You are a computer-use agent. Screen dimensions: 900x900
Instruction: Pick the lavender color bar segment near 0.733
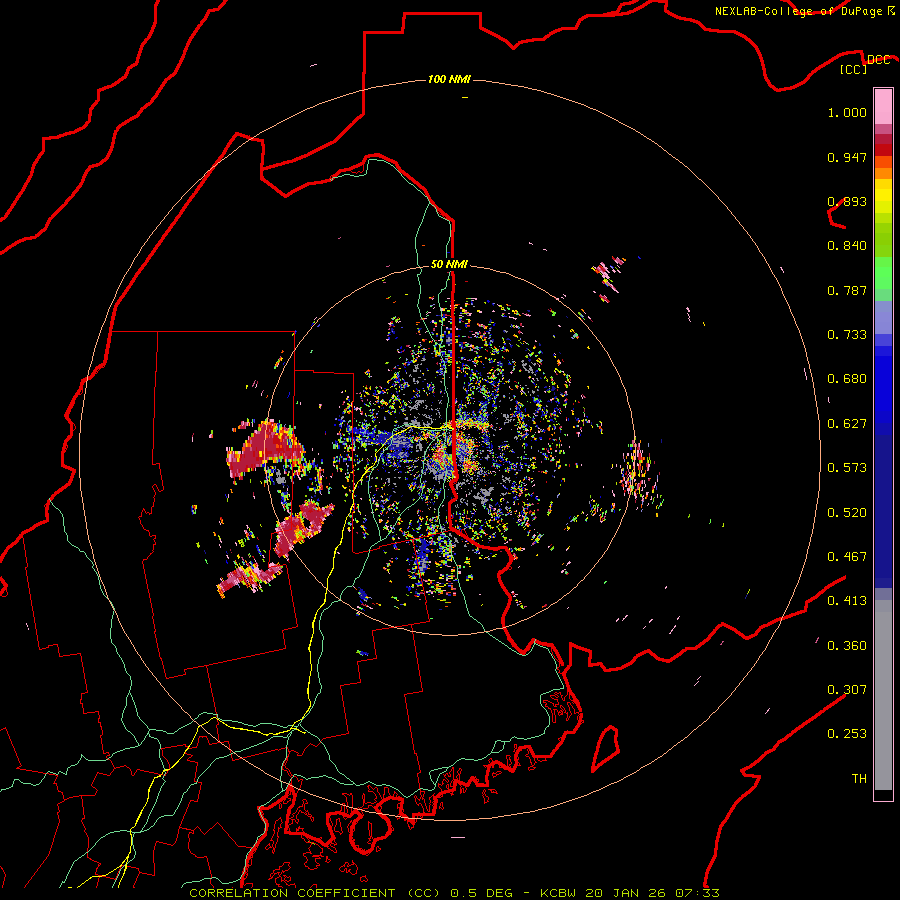[x=883, y=318]
